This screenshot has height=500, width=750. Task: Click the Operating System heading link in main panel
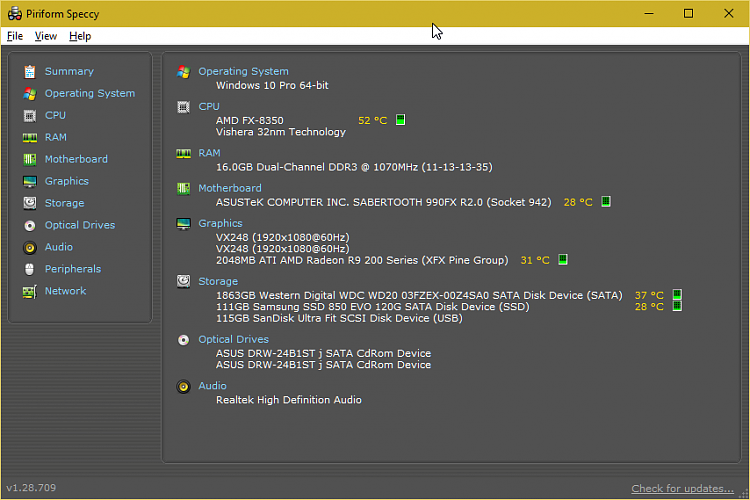coord(243,71)
